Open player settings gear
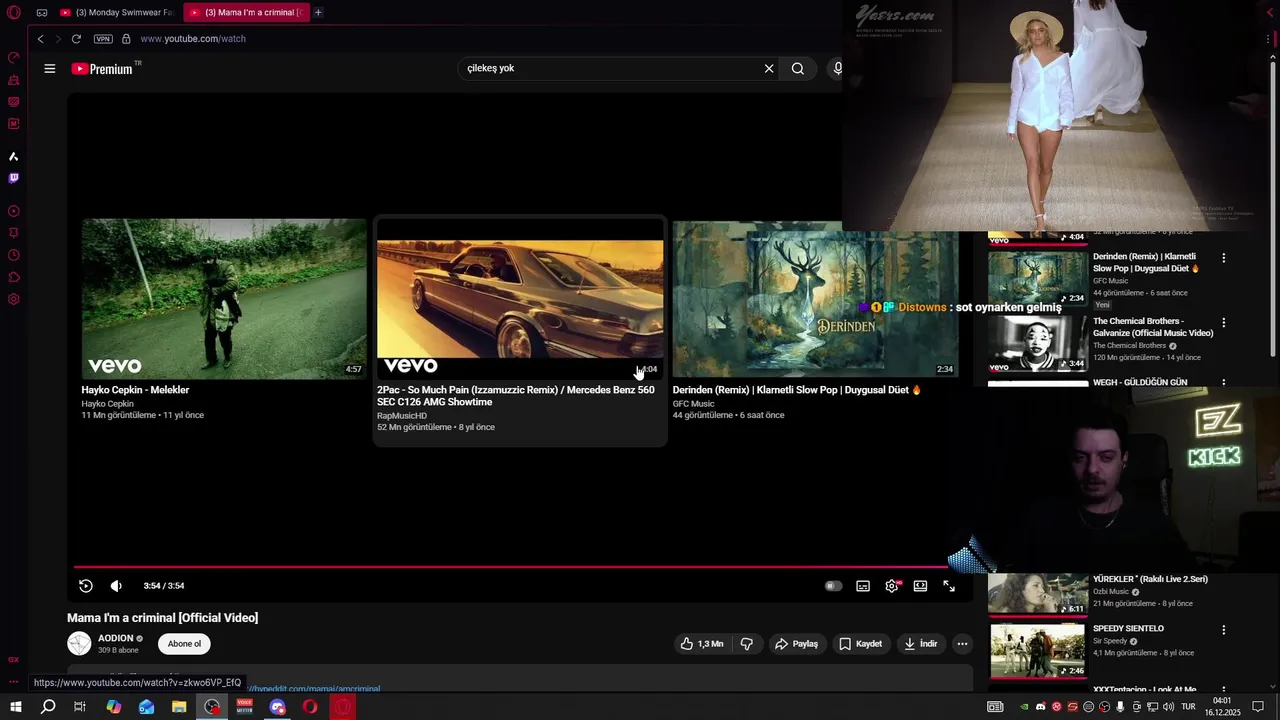 [x=892, y=586]
